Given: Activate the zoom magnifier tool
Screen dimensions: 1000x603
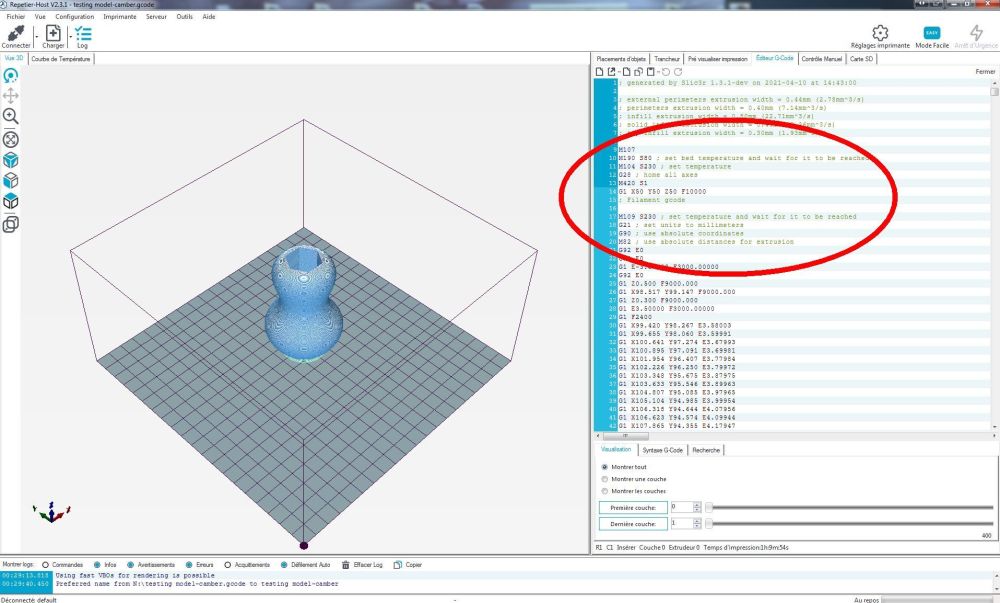Looking at the screenshot, I should [11, 116].
